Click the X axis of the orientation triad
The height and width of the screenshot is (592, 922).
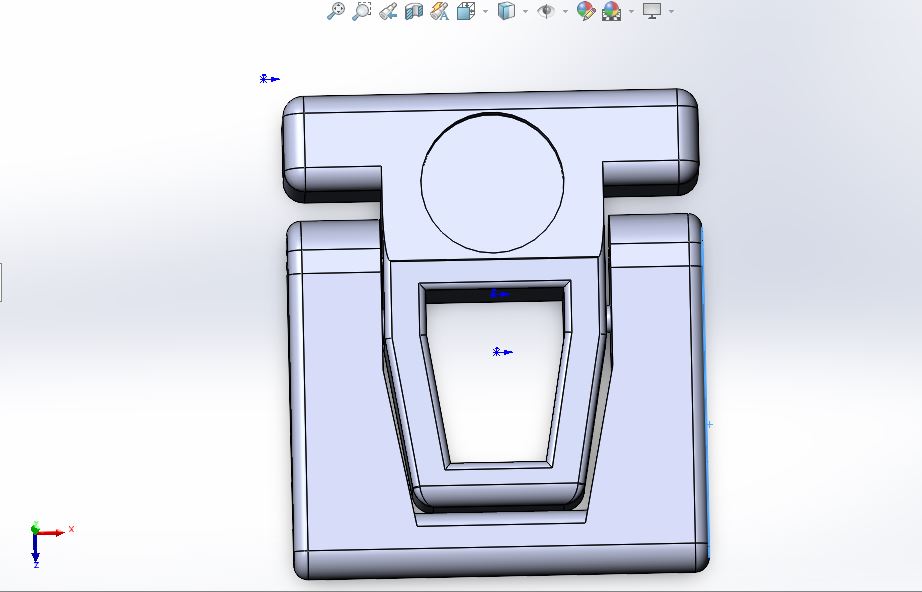coord(53,533)
